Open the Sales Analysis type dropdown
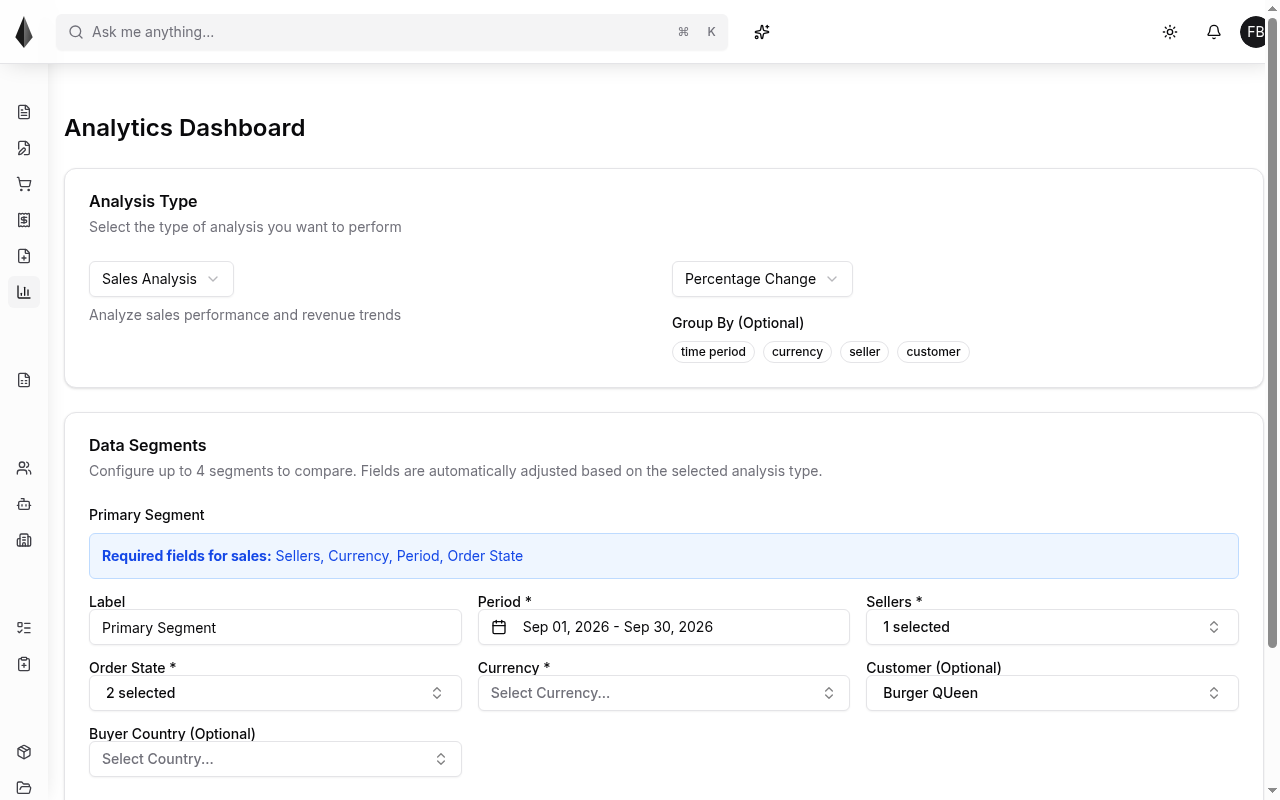 [161, 279]
